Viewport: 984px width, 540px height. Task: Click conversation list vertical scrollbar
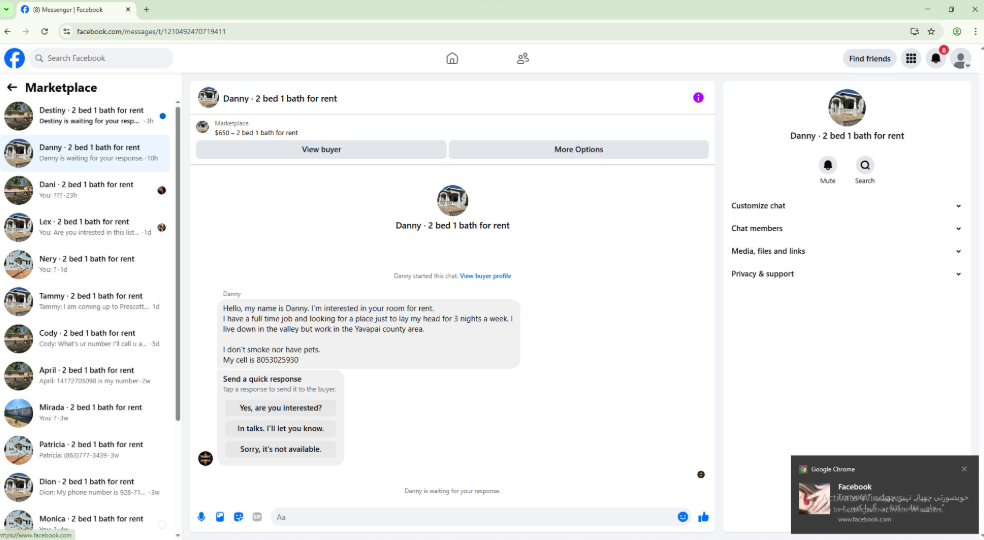[178, 264]
